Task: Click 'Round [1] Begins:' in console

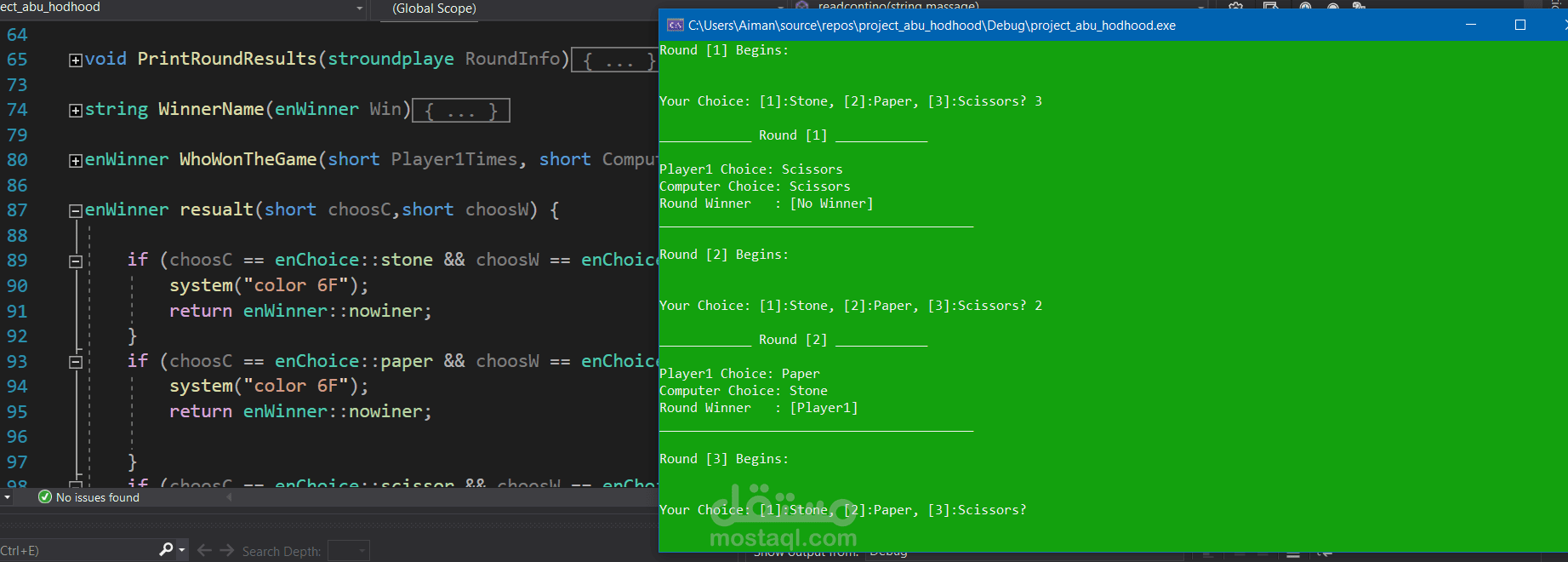Action: [724, 50]
